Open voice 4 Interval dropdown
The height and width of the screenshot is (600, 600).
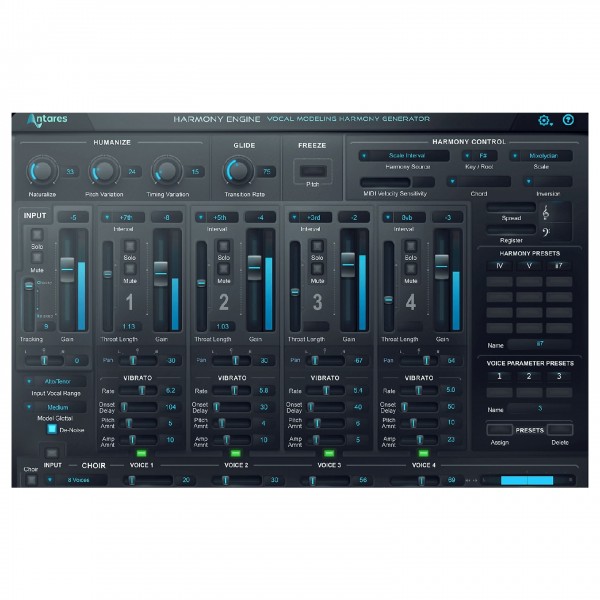click(404, 217)
